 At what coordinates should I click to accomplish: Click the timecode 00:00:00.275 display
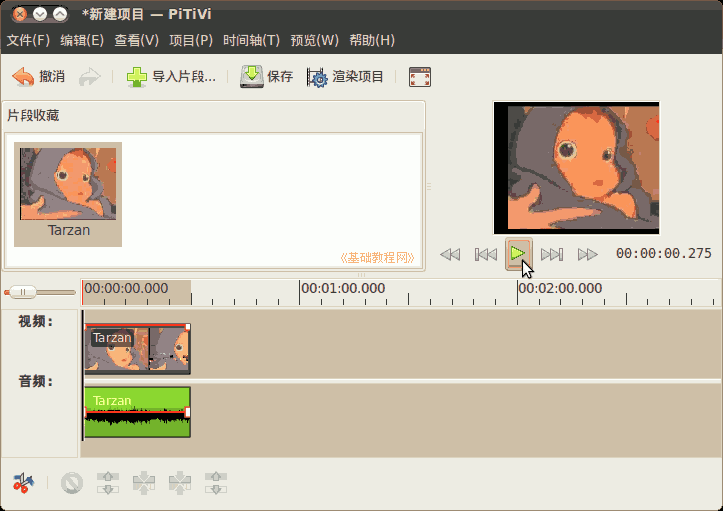click(x=664, y=253)
